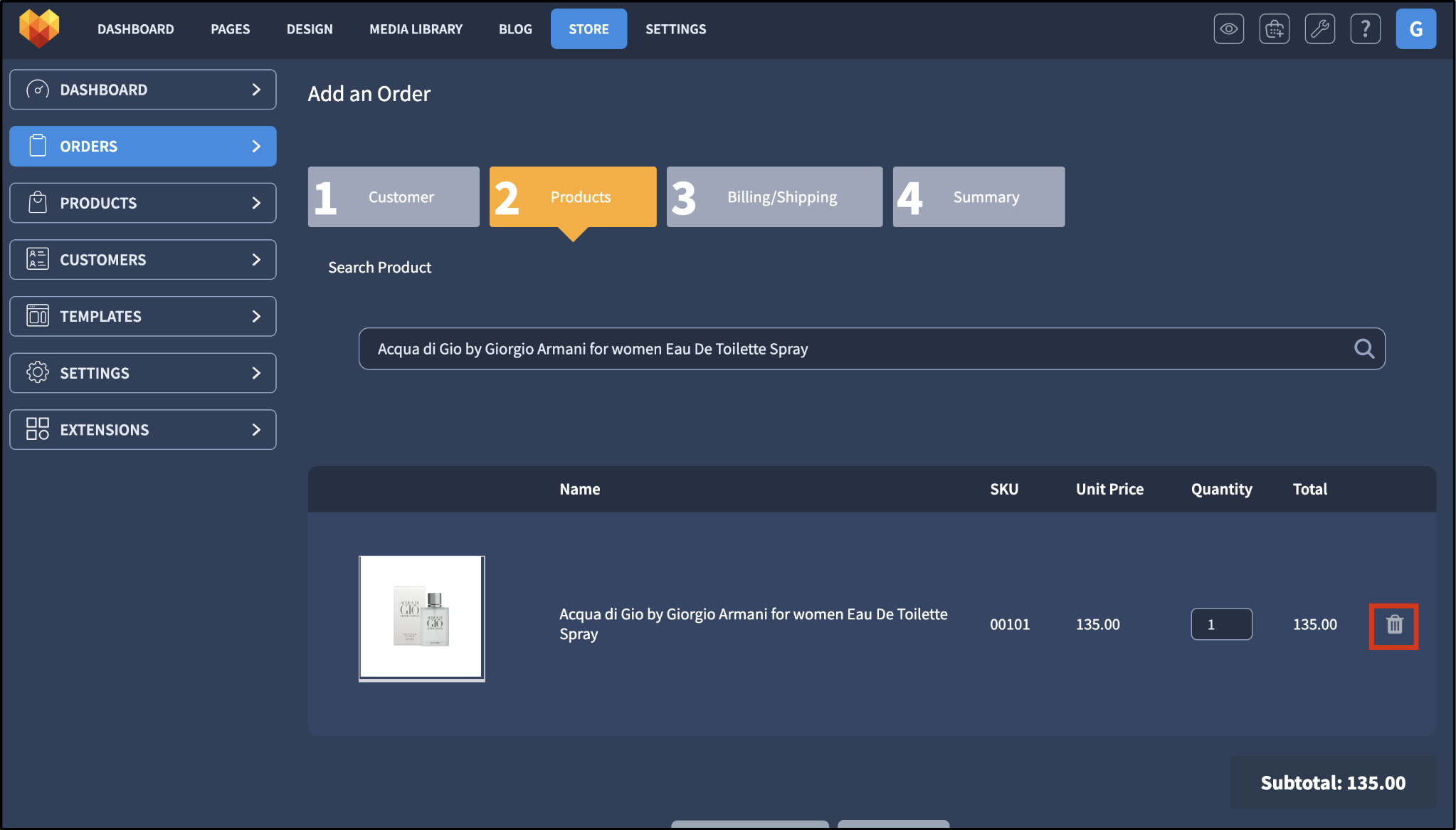Screen dimensions: 1456x830
Task: Click the Name column header
Action: click(x=579, y=489)
